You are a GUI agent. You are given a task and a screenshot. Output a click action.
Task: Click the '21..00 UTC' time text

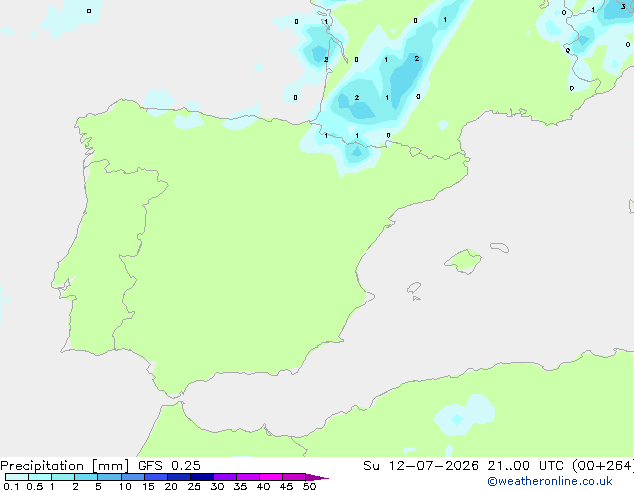(x=525, y=466)
